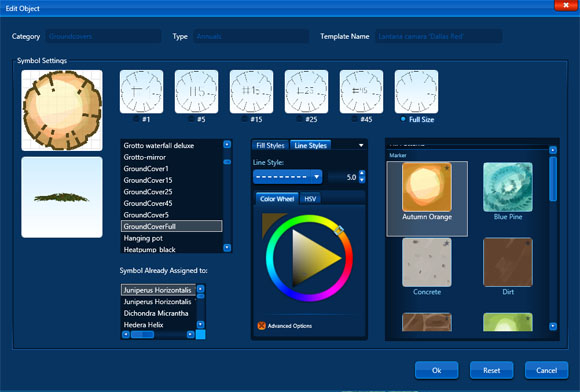Choose the brown stone swatch below Concrete
580x392 pixels.
(x=427, y=322)
